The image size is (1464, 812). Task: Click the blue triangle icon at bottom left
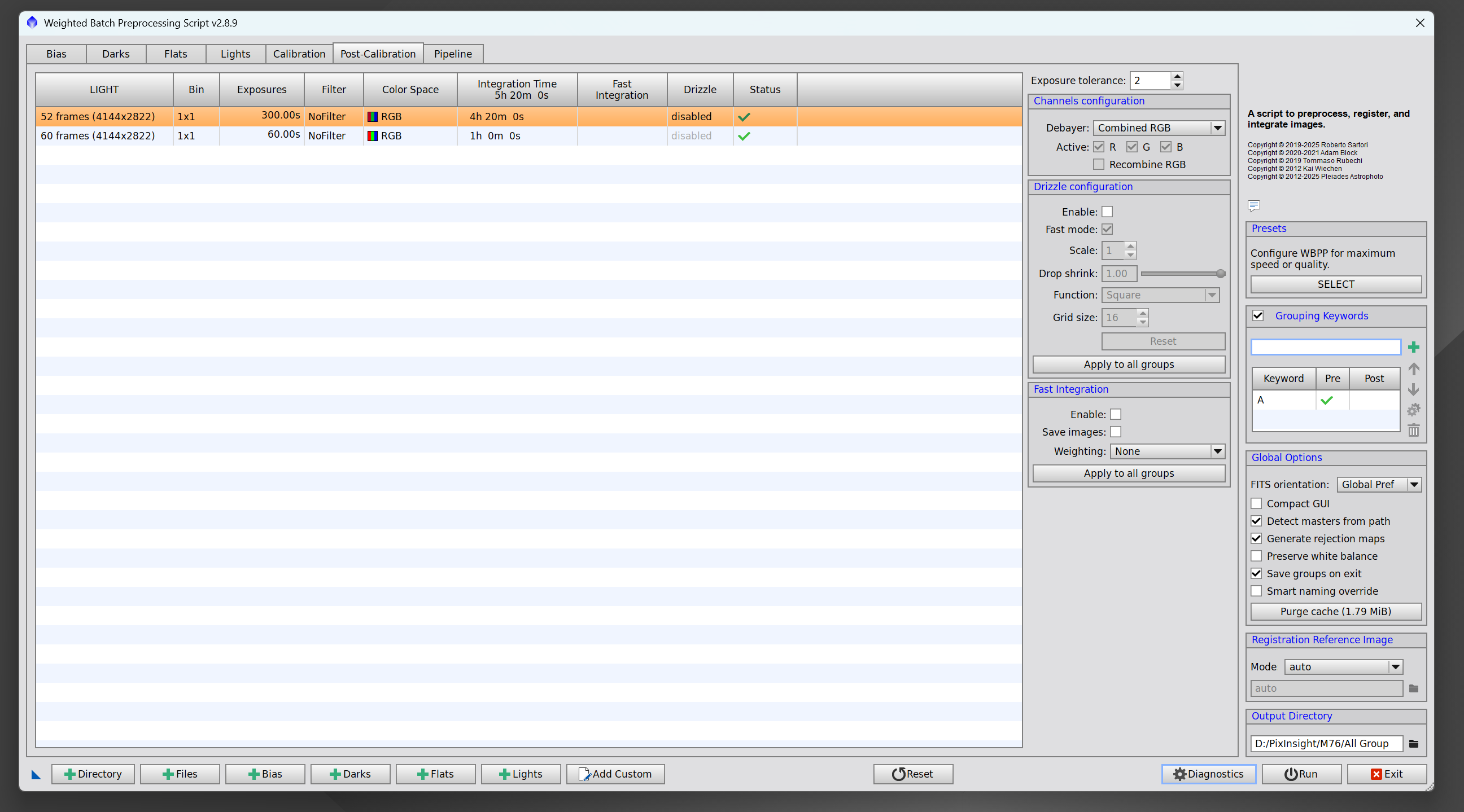(36, 775)
